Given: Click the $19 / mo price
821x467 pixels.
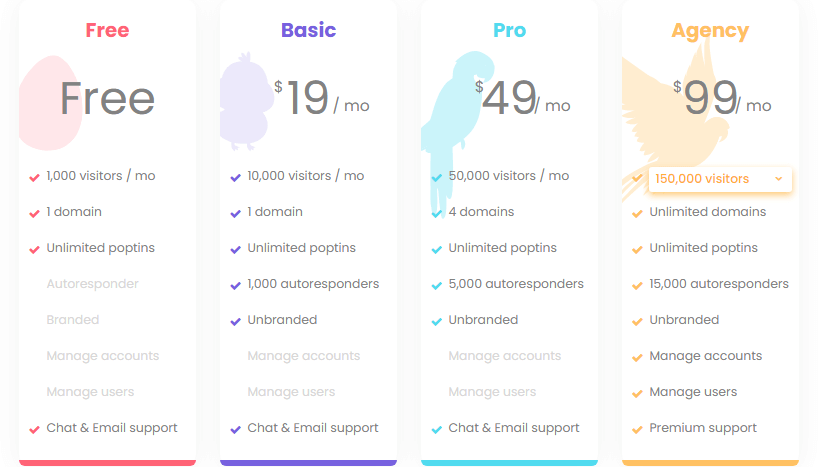Looking at the screenshot, I should point(321,98).
